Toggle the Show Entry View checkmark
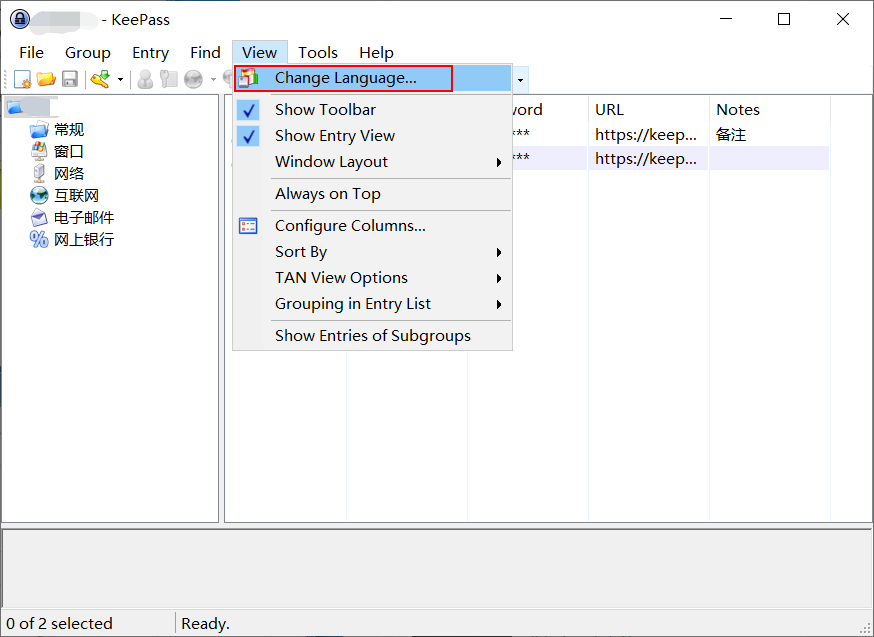Image resolution: width=874 pixels, height=637 pixels. [x=248, y=136]
